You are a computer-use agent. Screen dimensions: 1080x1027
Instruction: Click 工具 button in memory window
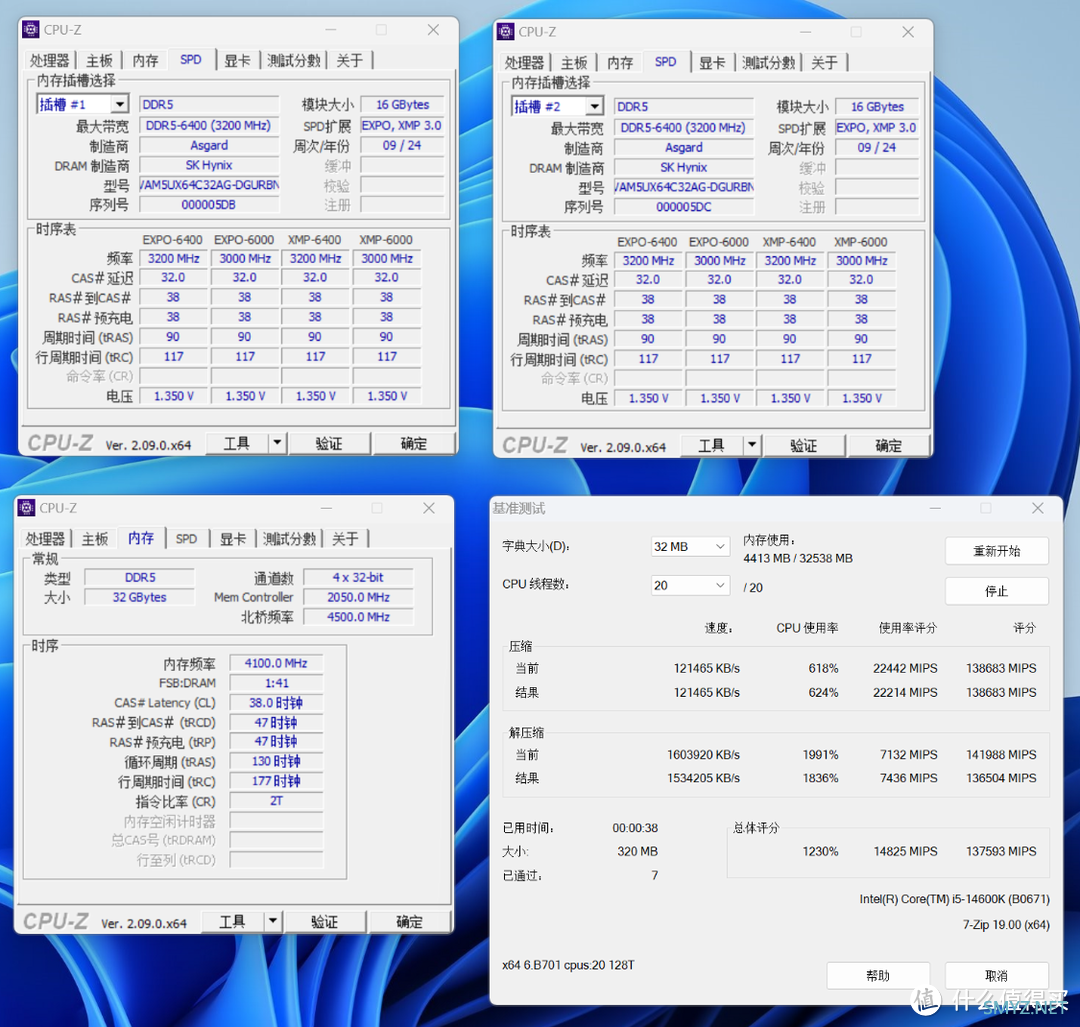tap(233, 921)
